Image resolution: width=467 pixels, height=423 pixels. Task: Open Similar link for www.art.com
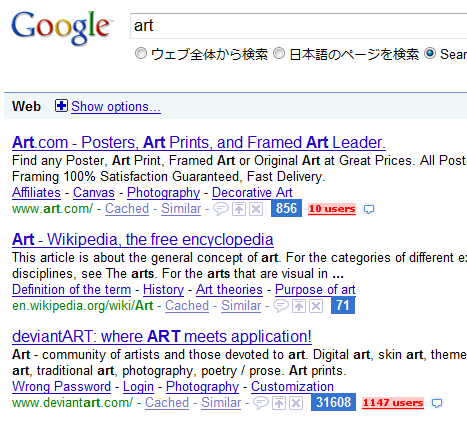pyautogui.click(x=181, y=209)
